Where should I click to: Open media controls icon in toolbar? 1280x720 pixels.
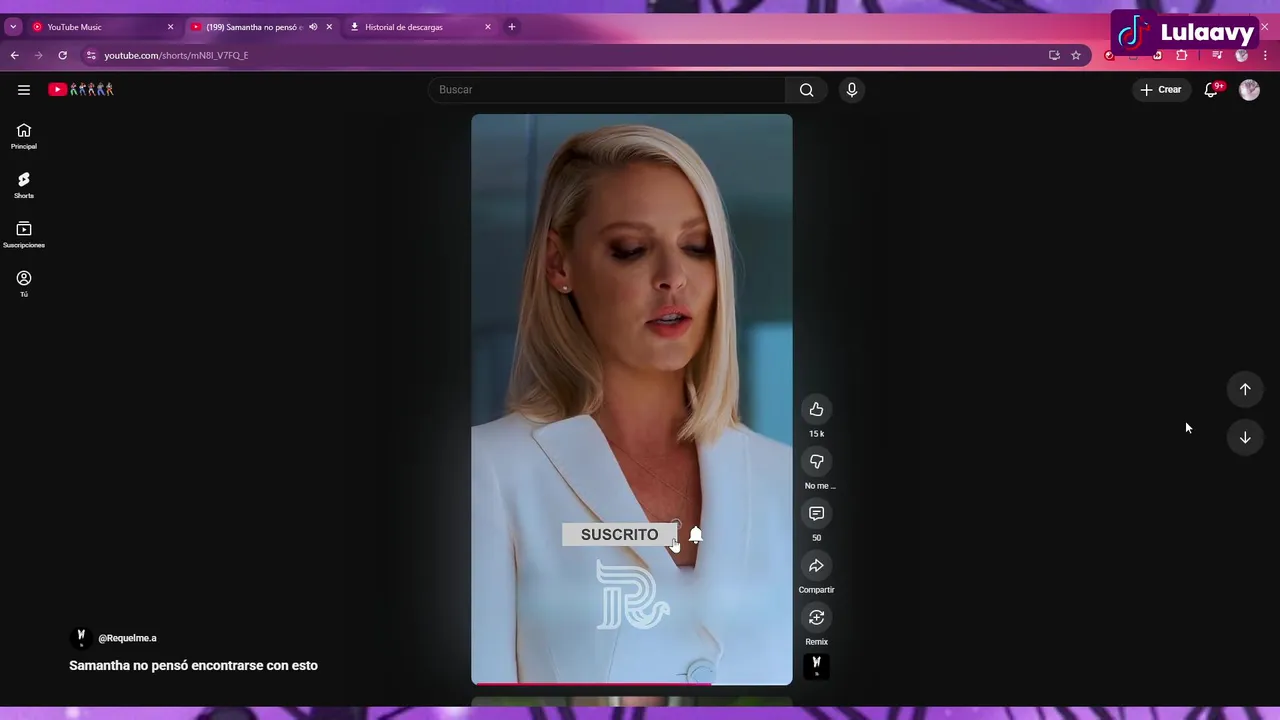(x=1217, y=55)
